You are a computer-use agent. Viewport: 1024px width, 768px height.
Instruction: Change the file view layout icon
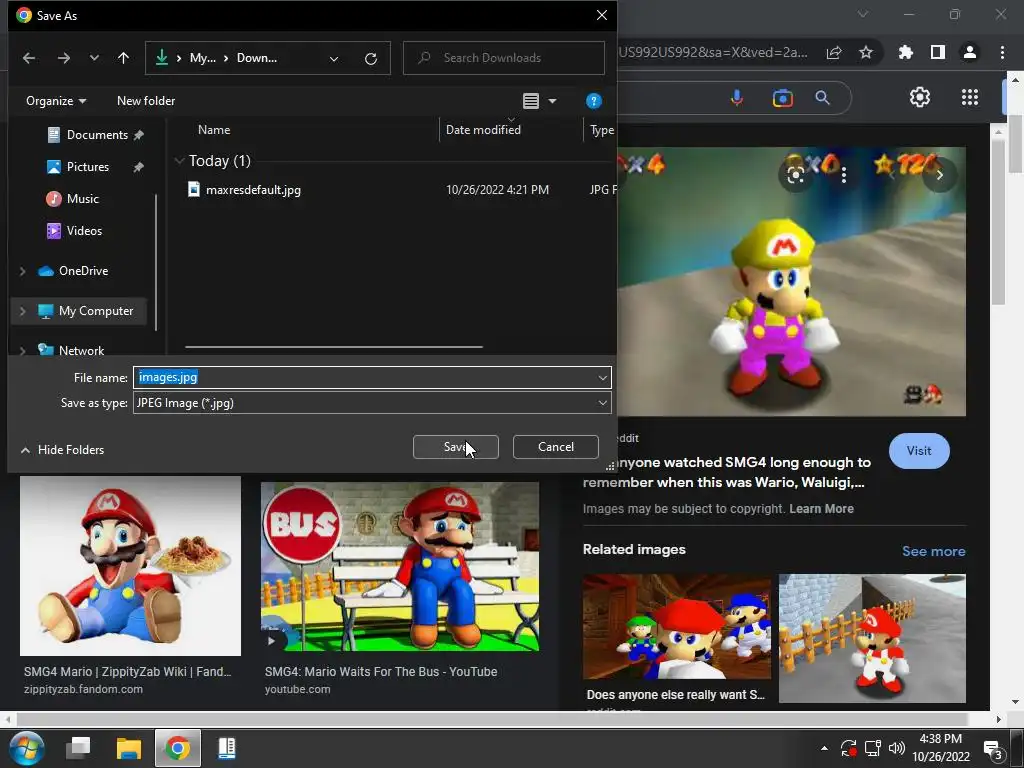click(531, 101)
